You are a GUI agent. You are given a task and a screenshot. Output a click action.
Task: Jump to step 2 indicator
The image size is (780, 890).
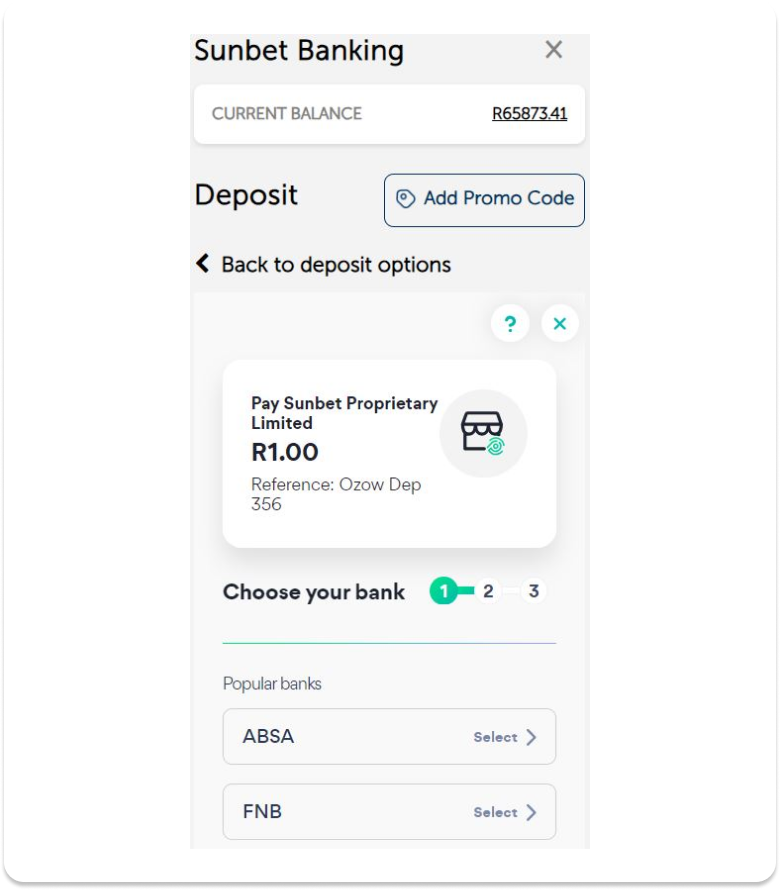pyautogui.click(x=488, y=591)
